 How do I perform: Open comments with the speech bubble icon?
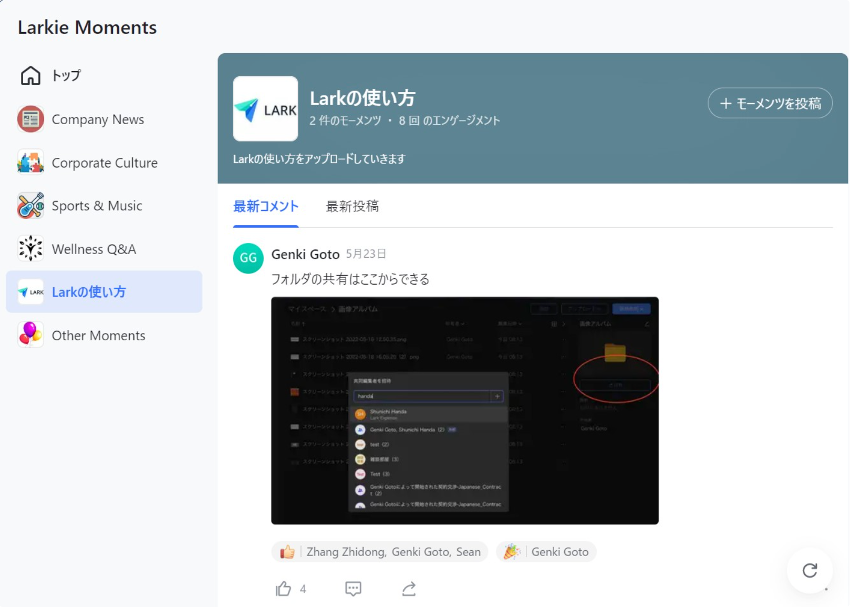(353, 589)
